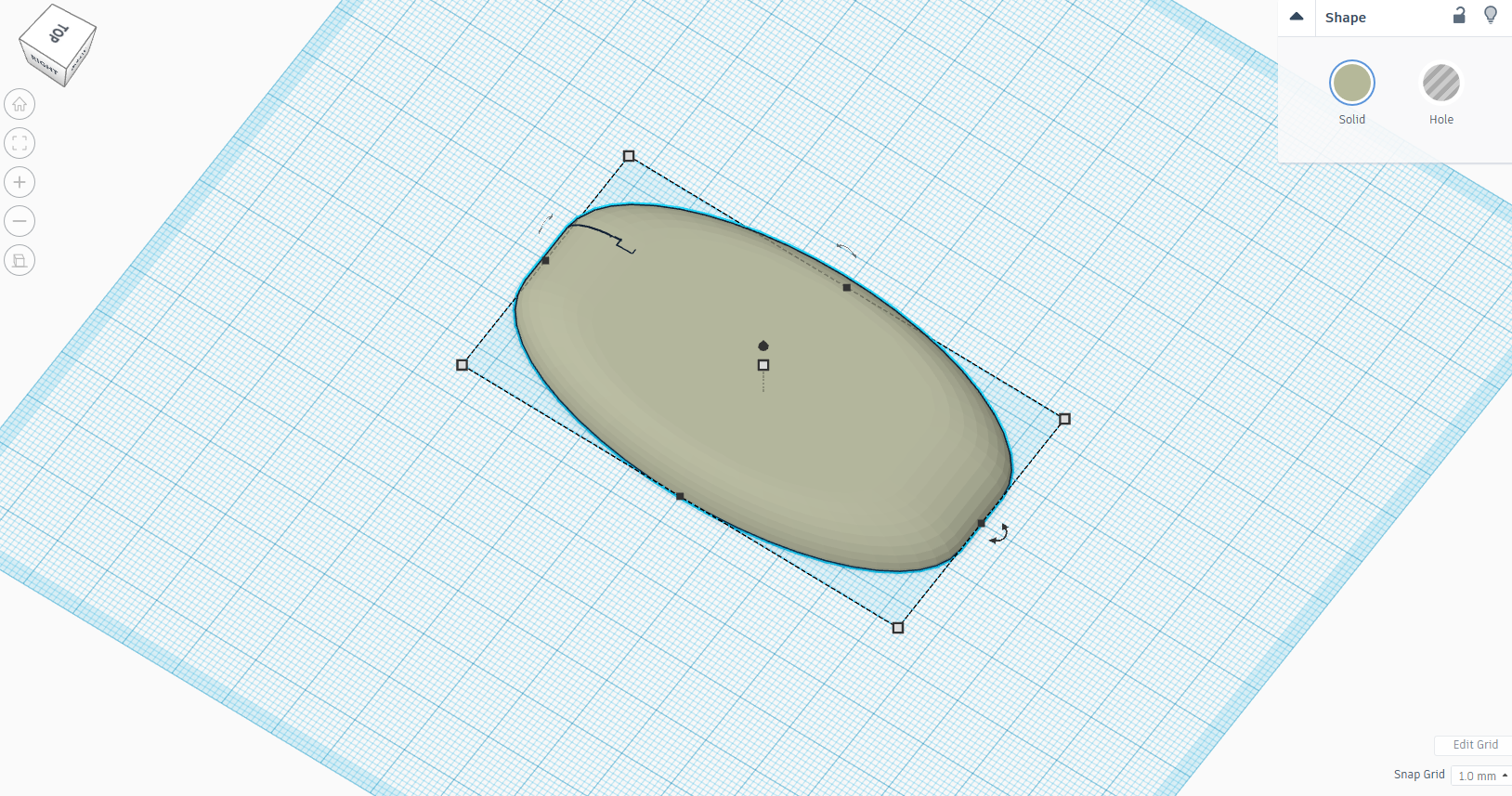Click the topmost white corner resize handle
1512x796 pixels.
coord(629,156)
